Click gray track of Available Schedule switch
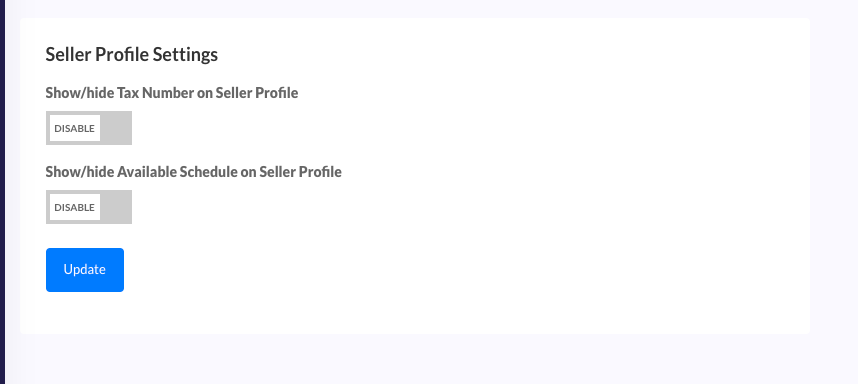The height and width of the screenshot is (384, 858). (115, 207)
